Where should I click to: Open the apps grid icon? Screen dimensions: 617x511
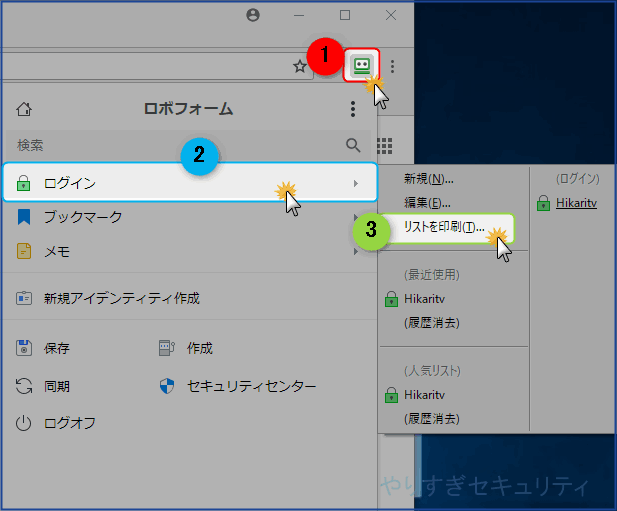pyautogui.click(x=385, y=146)
